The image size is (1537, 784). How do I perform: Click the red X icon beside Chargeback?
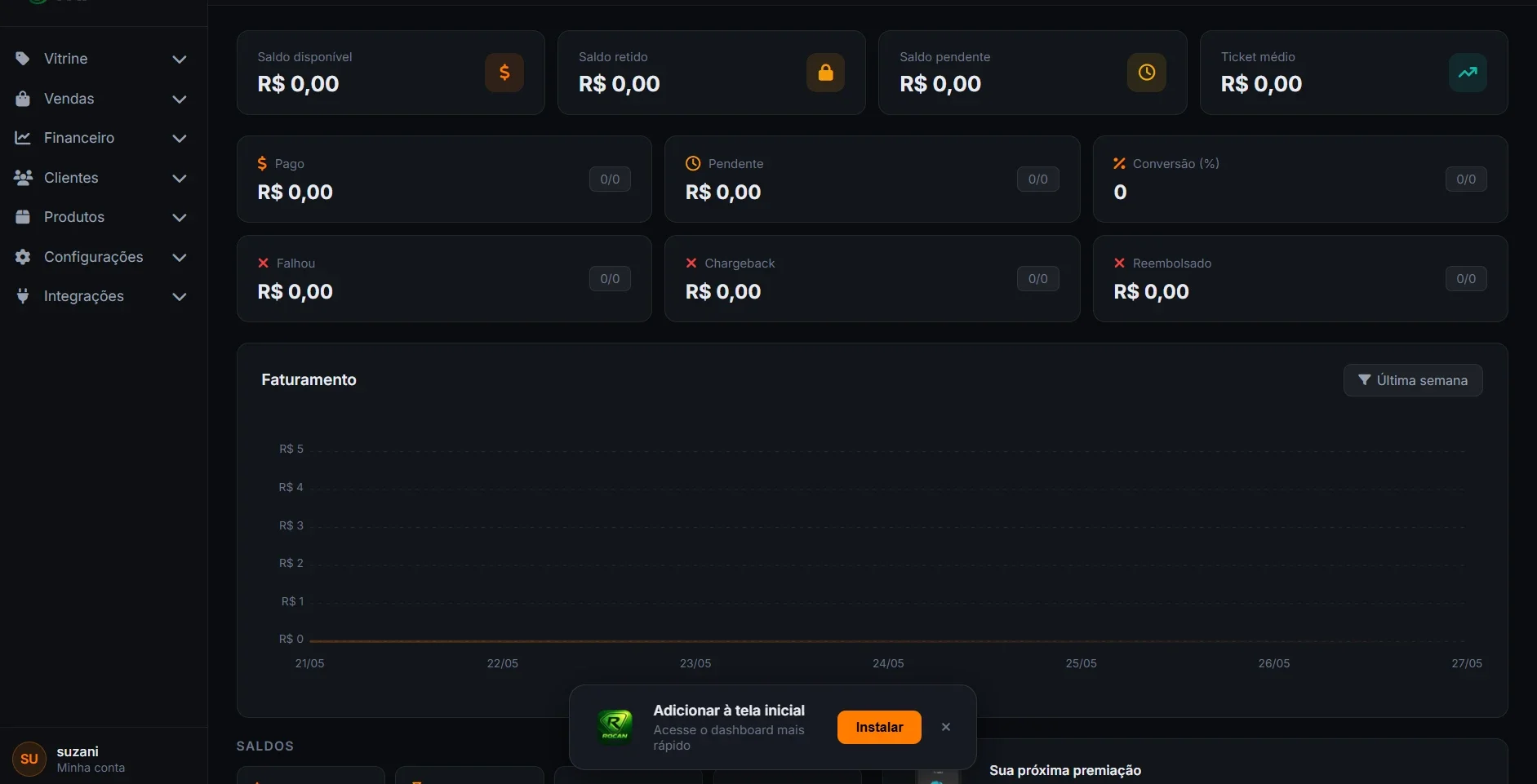[x=691, y=263]
